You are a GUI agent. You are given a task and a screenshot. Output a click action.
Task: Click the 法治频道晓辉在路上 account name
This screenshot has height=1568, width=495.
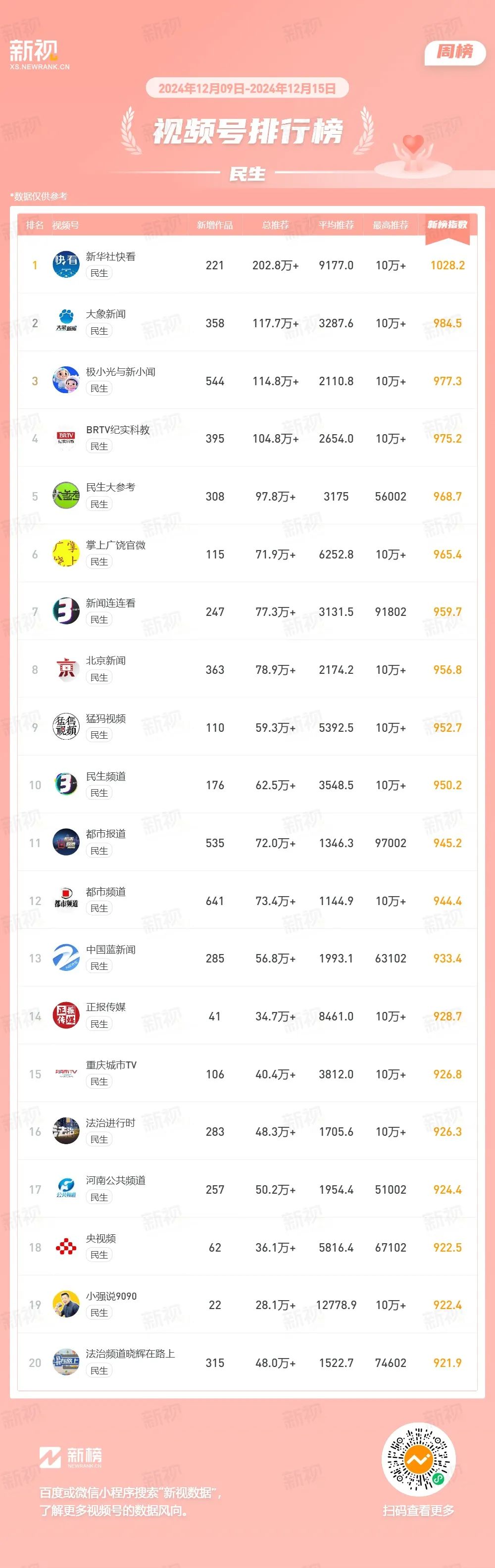130,1354
